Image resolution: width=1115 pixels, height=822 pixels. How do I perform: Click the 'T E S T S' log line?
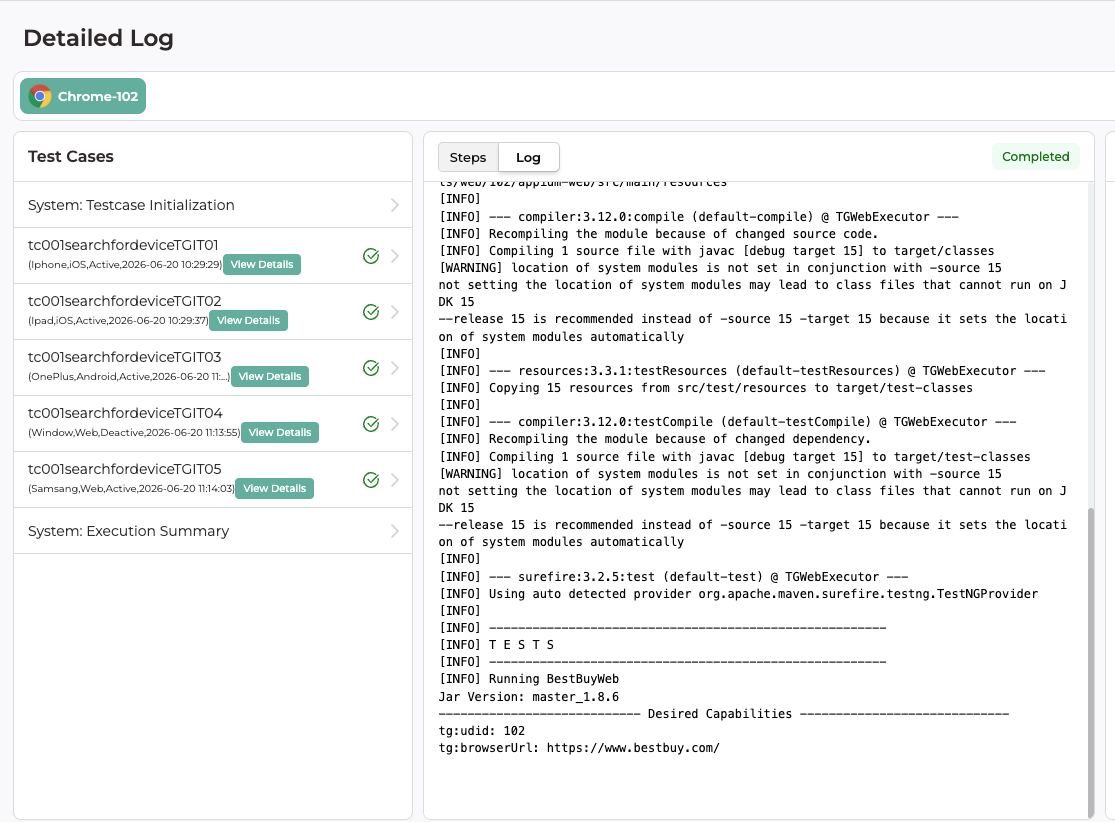pyautogui.click(x=496, y=645)
